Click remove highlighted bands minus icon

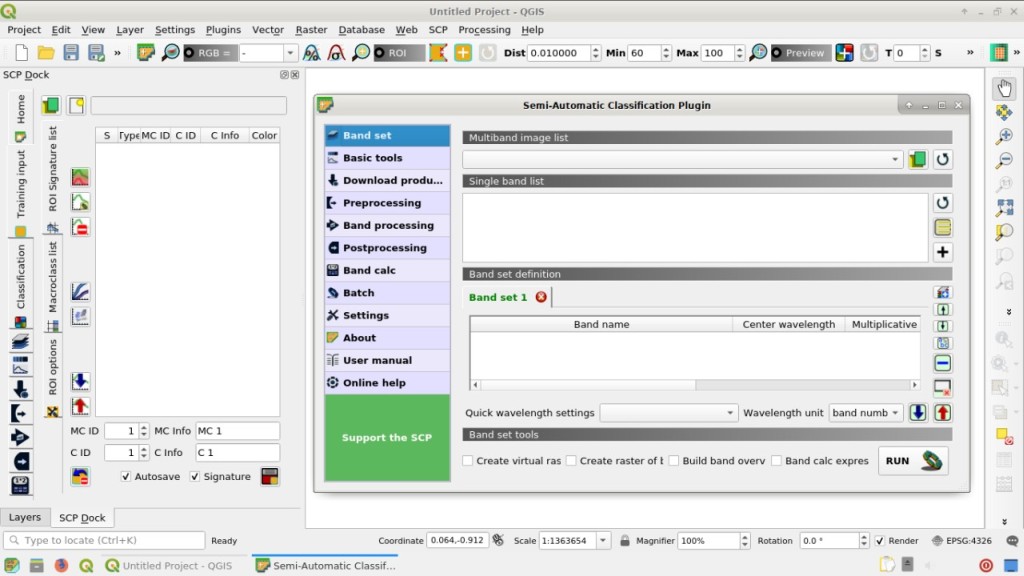942,363
